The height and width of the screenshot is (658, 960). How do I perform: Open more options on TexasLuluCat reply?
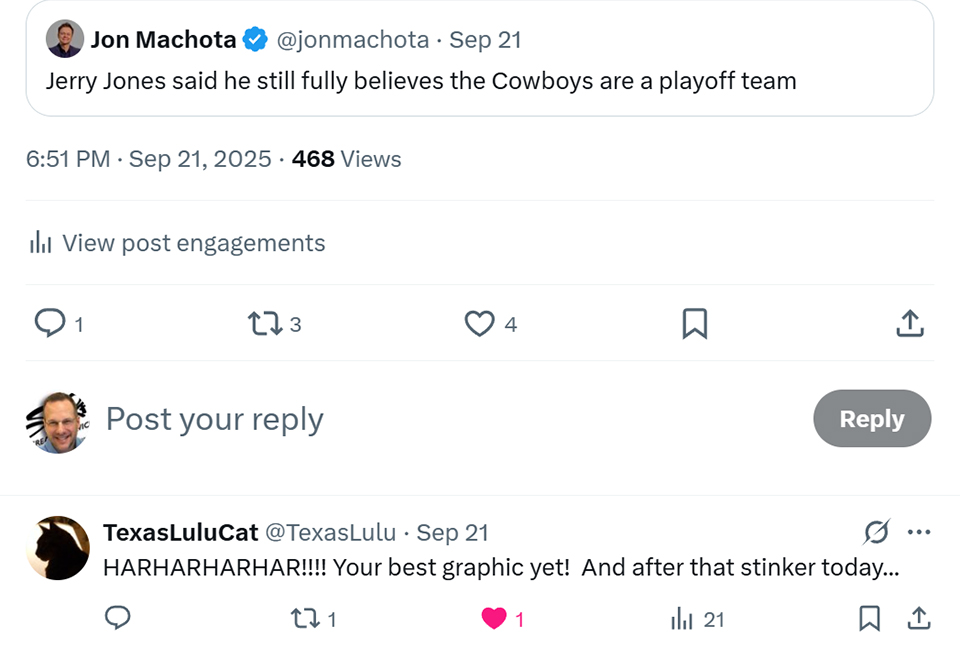[x=918, y=532]
